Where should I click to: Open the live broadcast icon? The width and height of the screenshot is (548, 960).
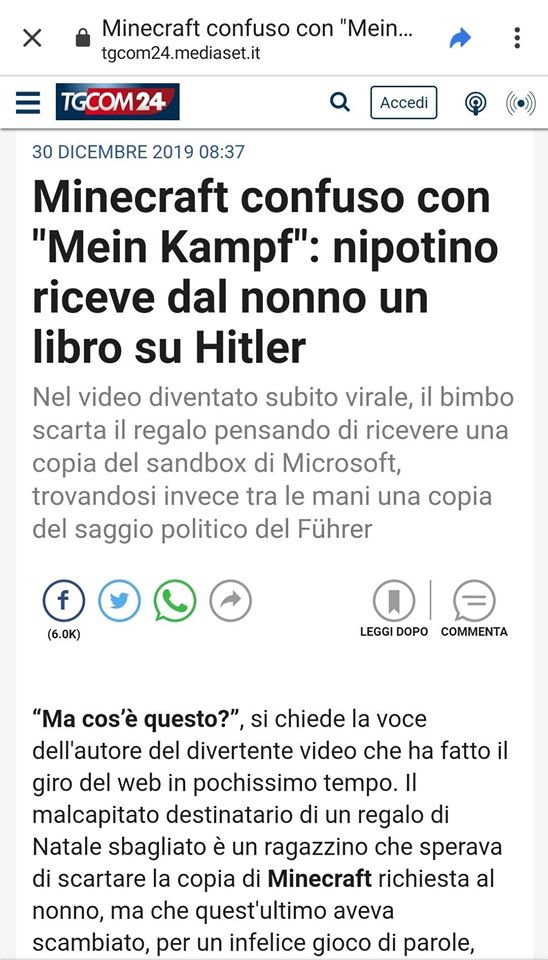[520, 103]
